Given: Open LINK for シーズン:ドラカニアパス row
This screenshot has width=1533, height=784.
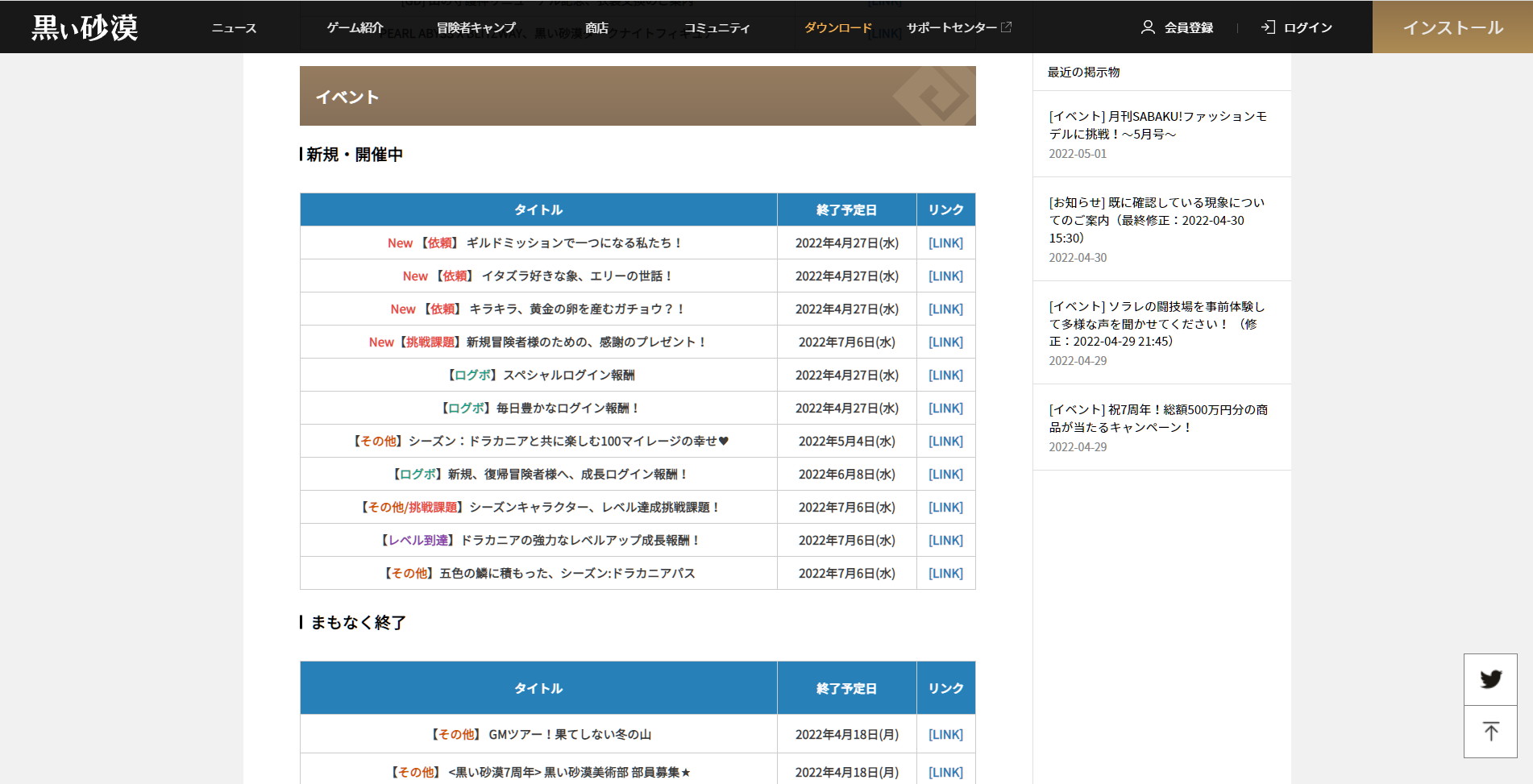Looking at the screenshot, I should pyautogui.click(x=945, y=573).
